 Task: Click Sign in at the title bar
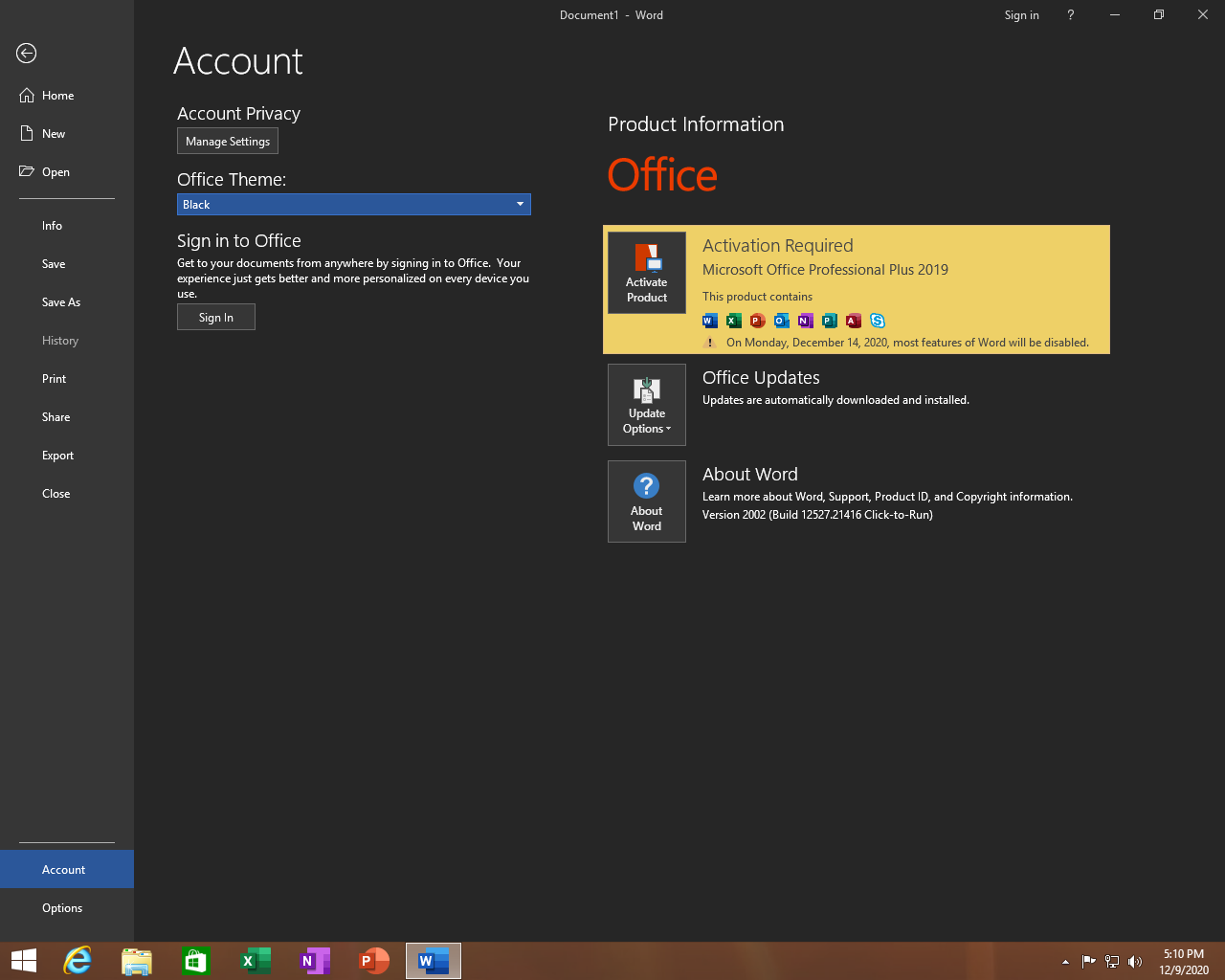1021,15
